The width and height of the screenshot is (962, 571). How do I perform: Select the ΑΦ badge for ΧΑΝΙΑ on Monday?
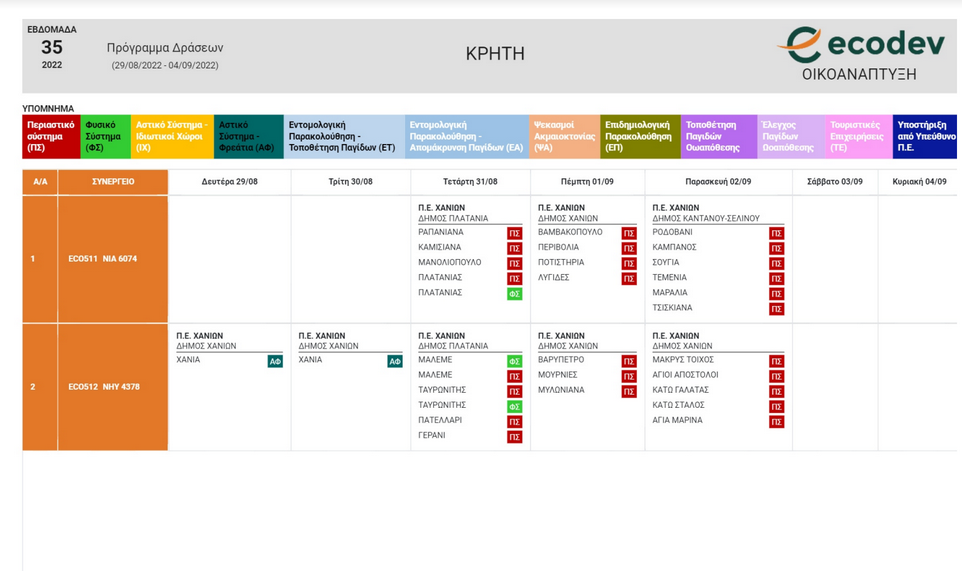(275, 361)
